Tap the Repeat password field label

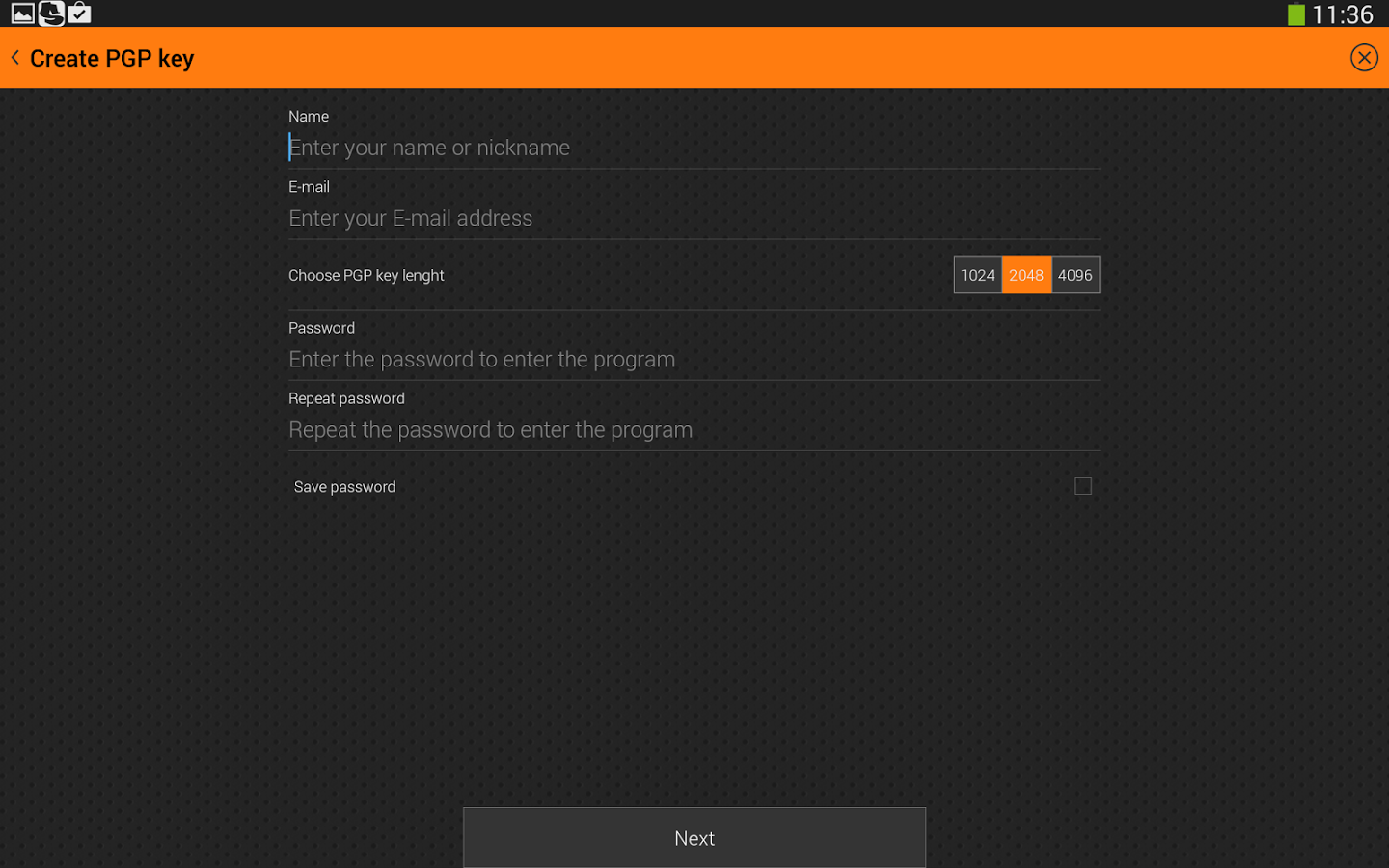346,398
